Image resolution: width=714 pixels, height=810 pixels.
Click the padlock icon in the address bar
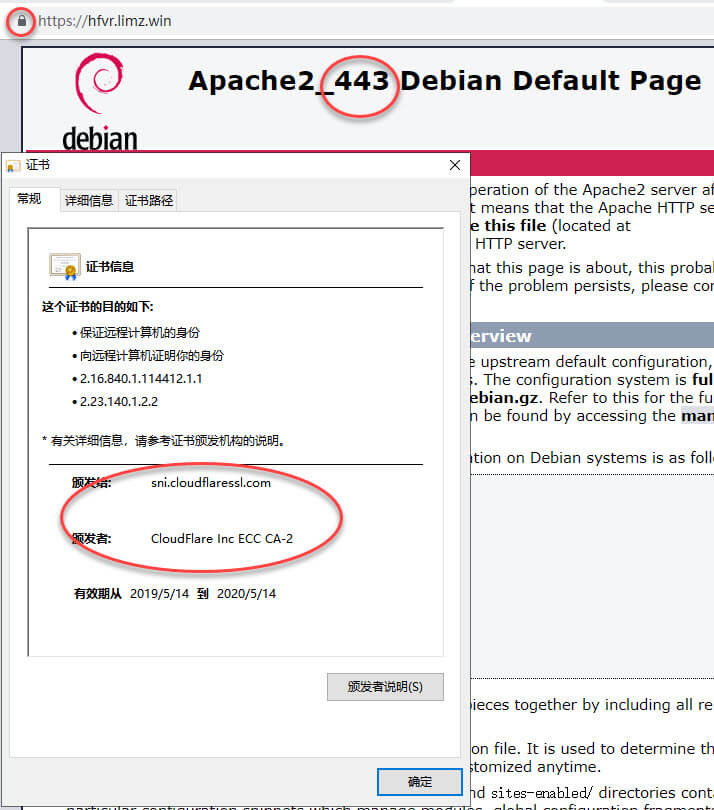coord(22,21)
